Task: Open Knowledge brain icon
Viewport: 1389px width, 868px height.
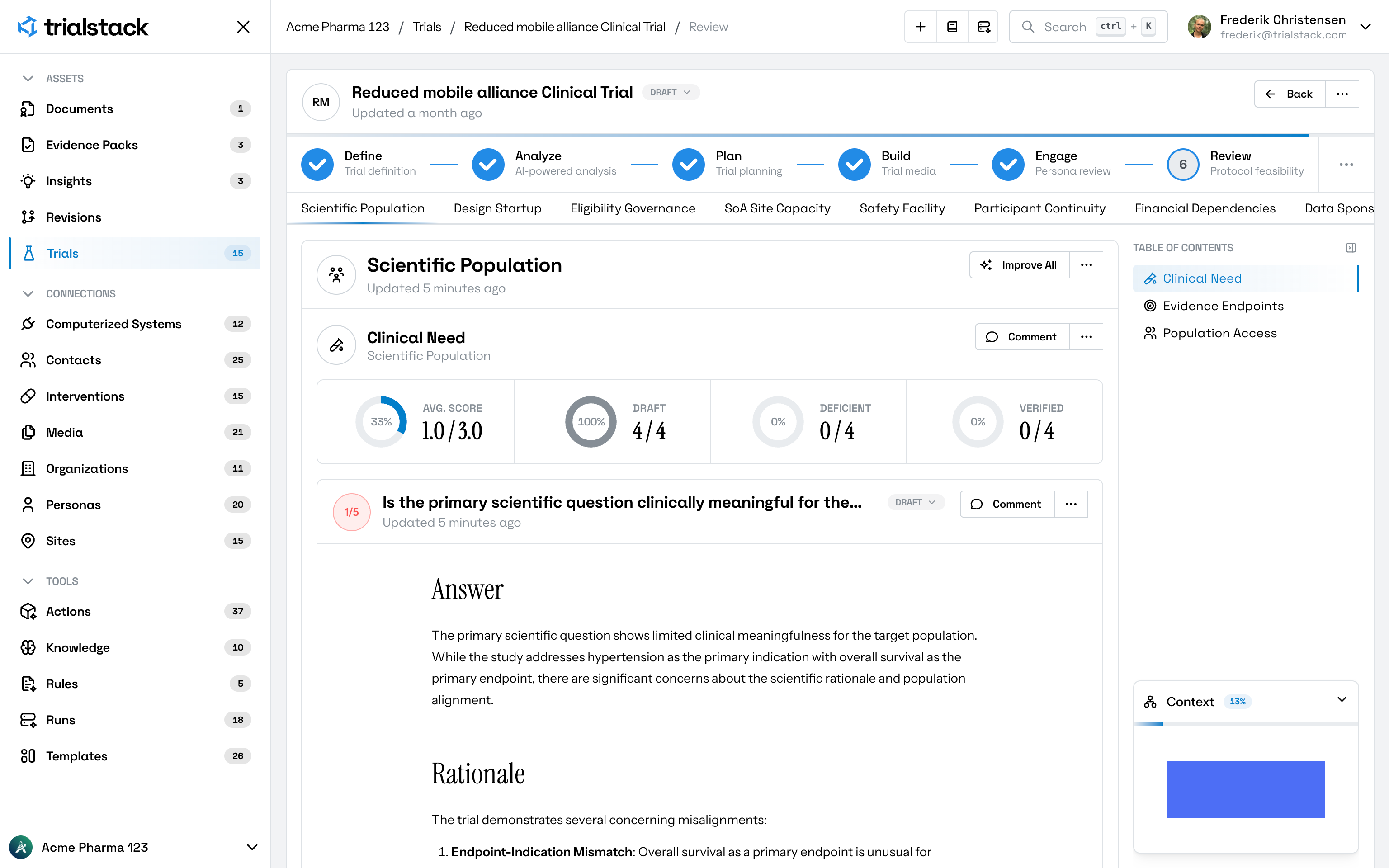Action: [x=28, y=648]
